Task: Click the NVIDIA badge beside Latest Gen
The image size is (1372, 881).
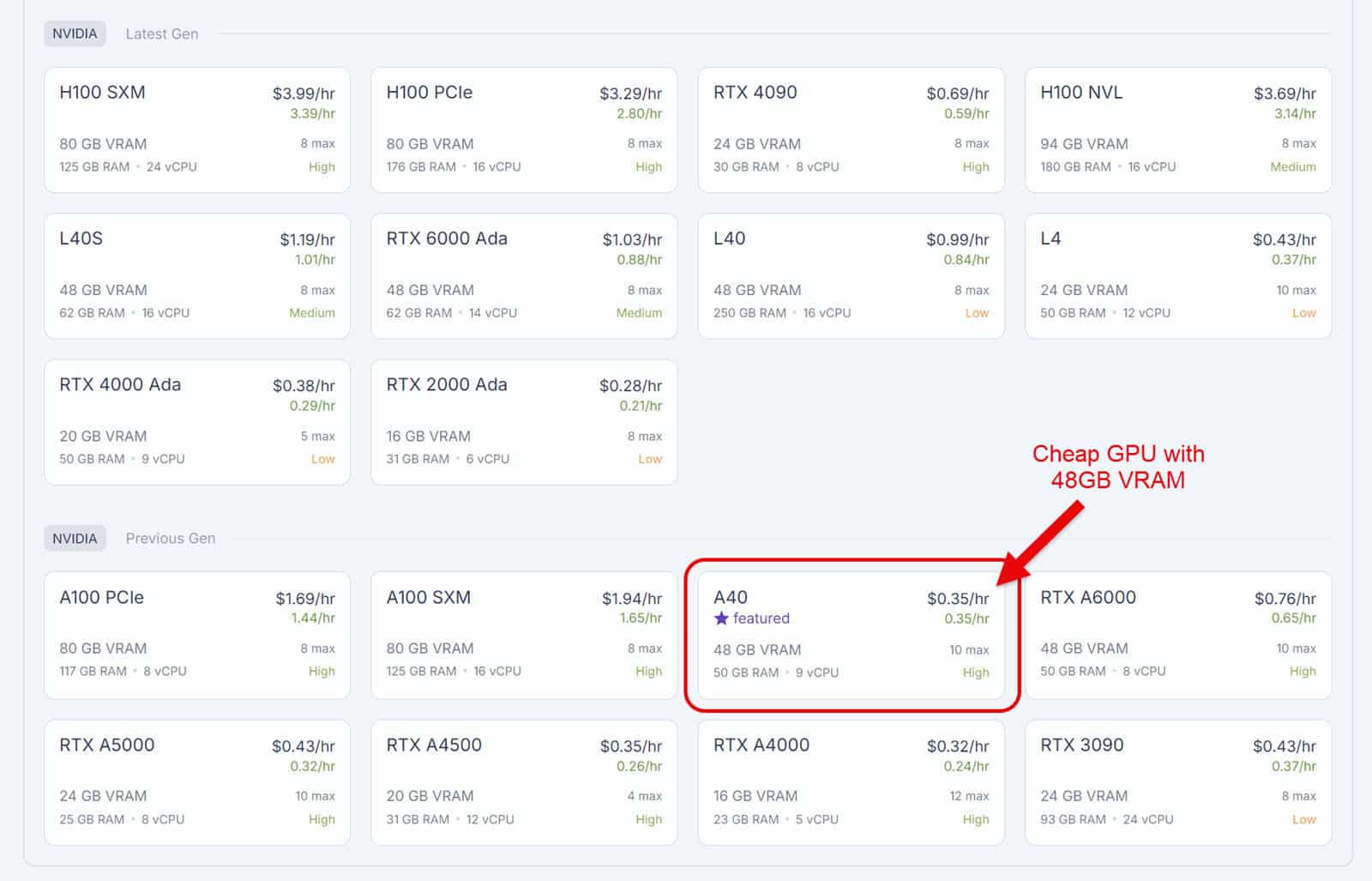Action: point(75,33)
